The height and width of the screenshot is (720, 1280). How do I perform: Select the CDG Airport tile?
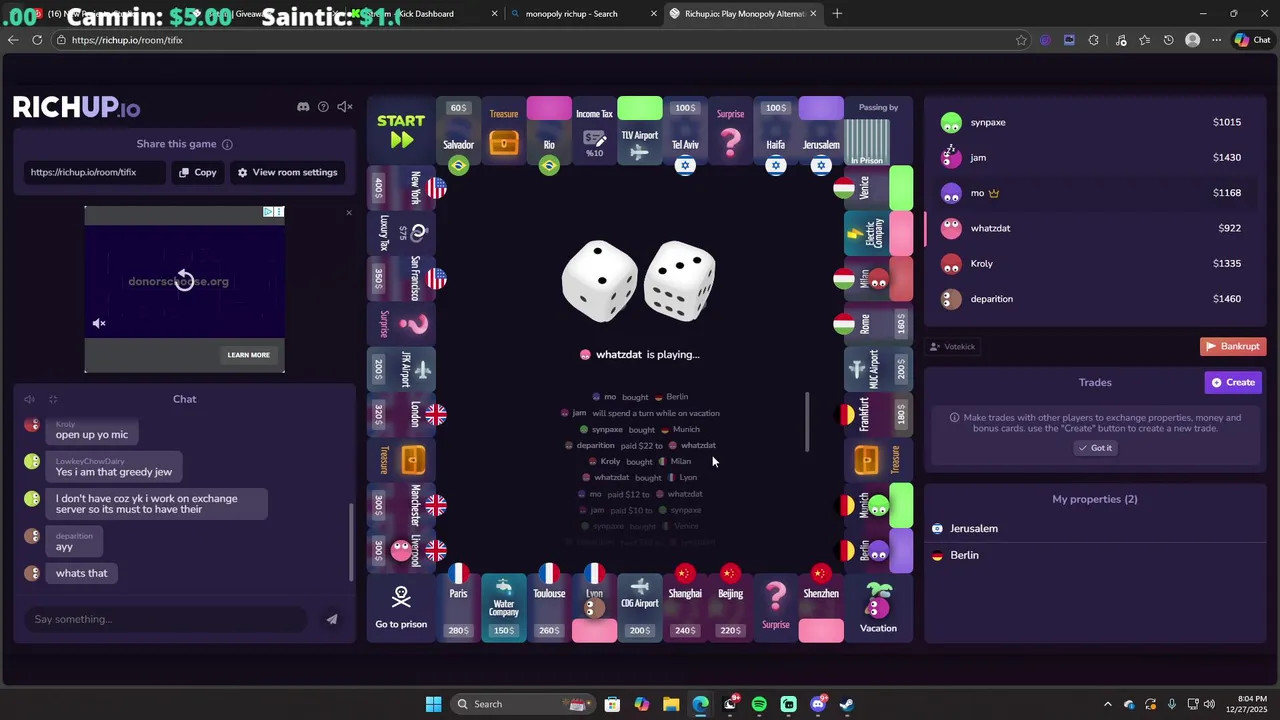[x=640, y=608]
